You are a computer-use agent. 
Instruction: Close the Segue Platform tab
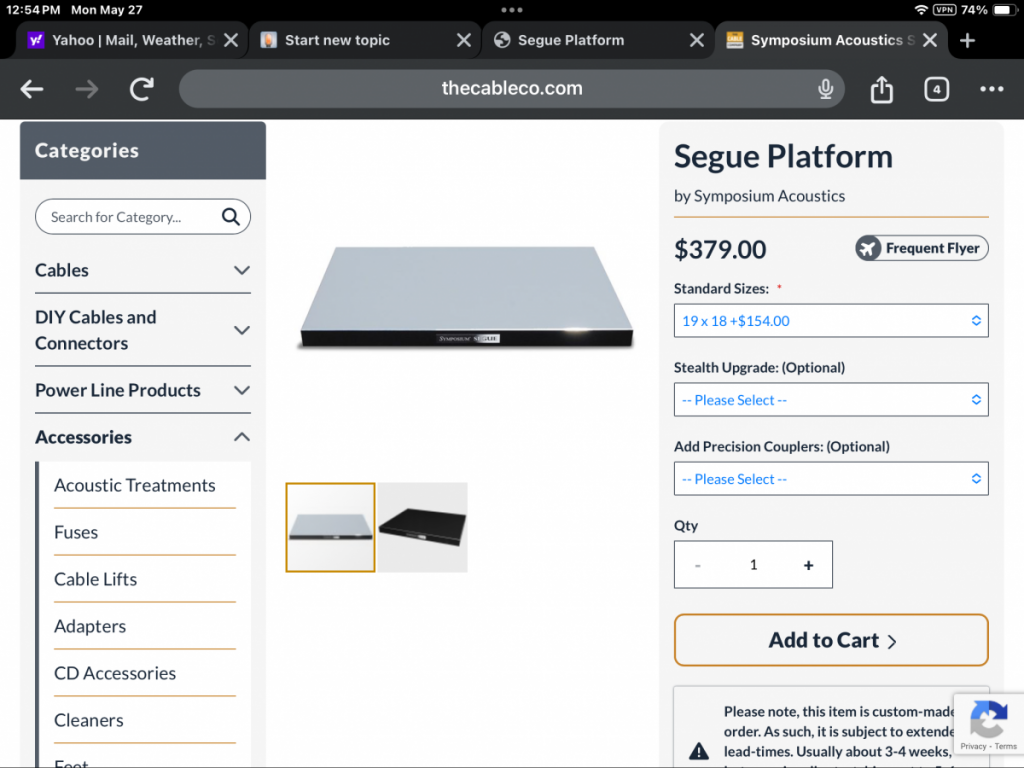pyautogui.click(x=697, y=40)
